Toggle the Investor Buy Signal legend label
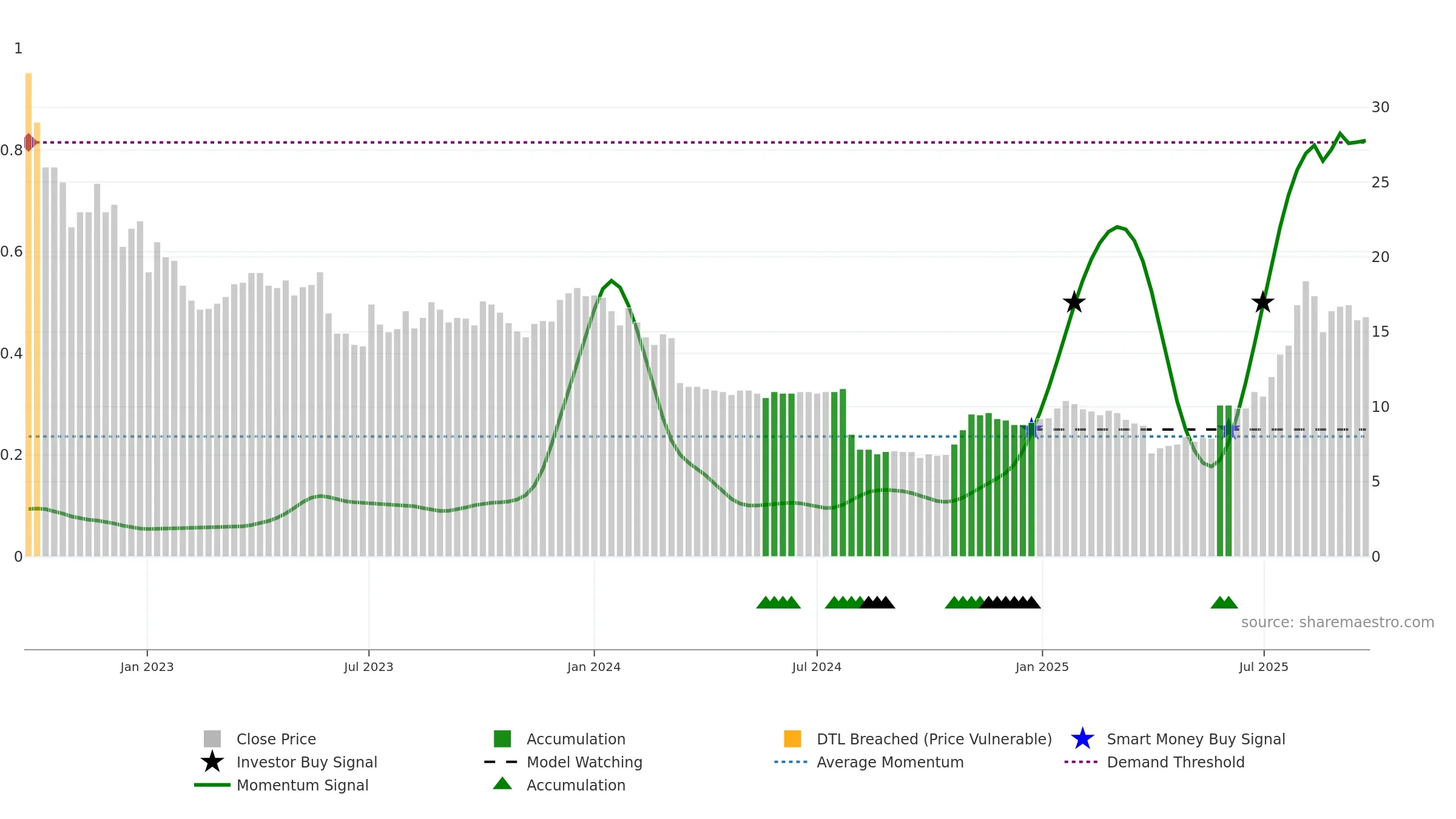1456x819 pixels. click(307, 762)
